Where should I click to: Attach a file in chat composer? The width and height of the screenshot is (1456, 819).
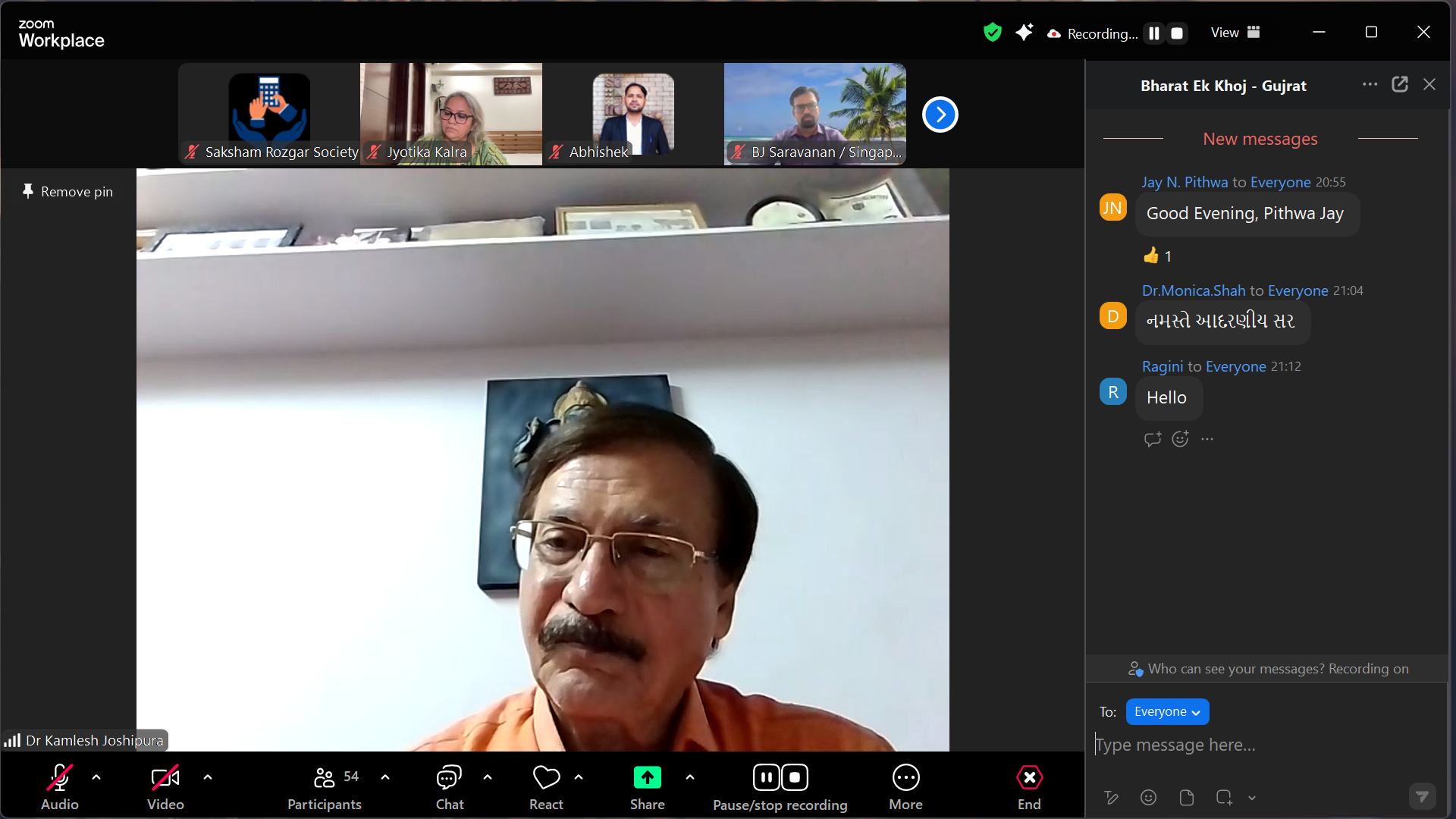1186,797
